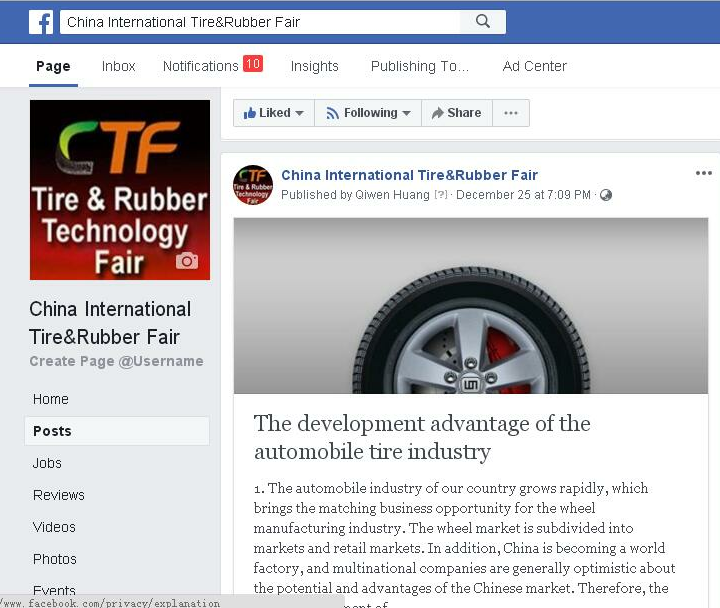
Task: Click the tire wheel article image
Action: click(x=471, y=305)
